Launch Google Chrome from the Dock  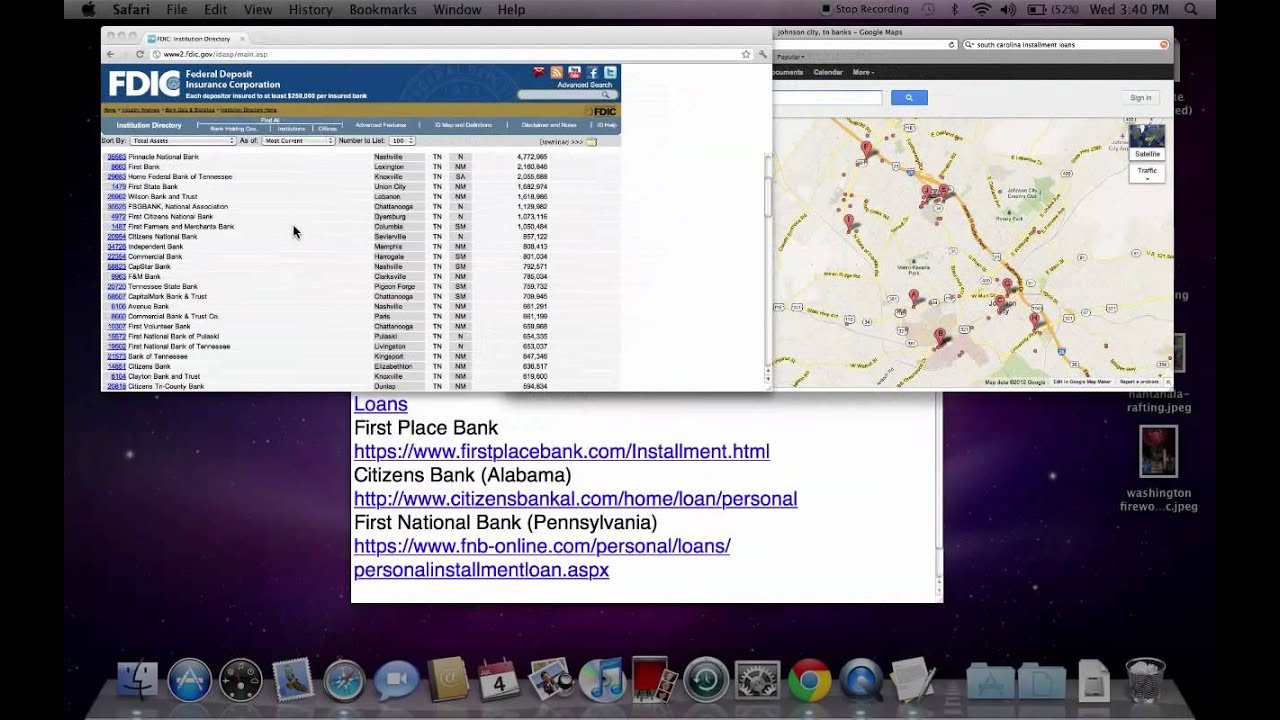[810, 681]
